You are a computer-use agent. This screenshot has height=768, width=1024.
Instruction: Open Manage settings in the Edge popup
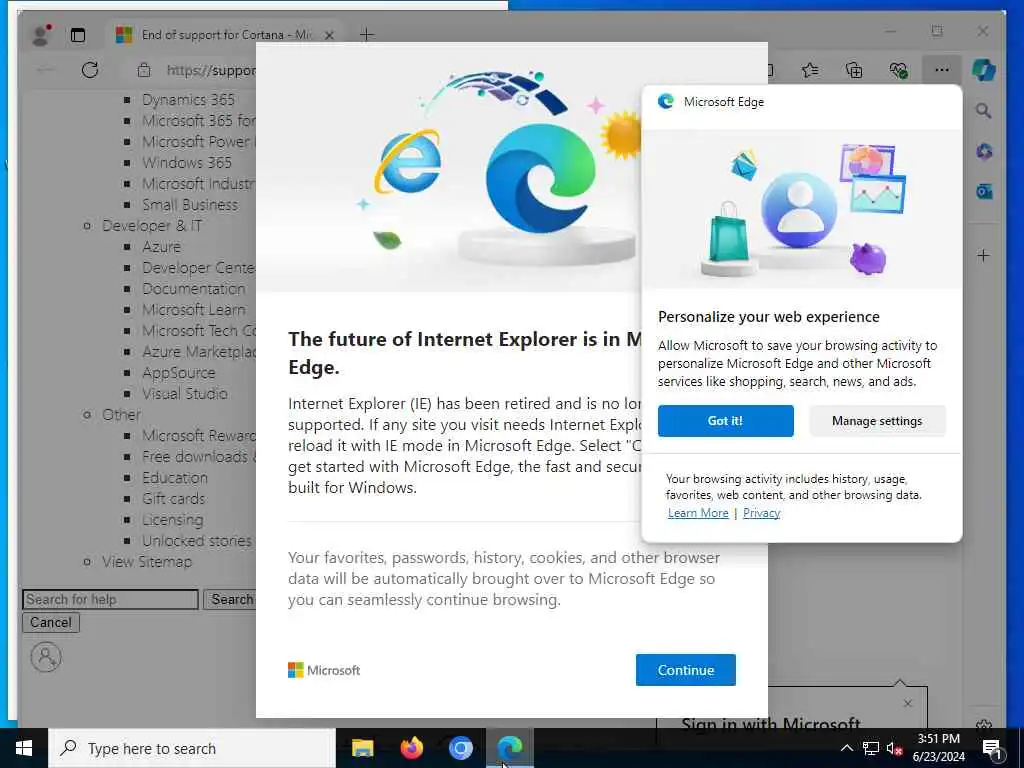coord(876,421)
